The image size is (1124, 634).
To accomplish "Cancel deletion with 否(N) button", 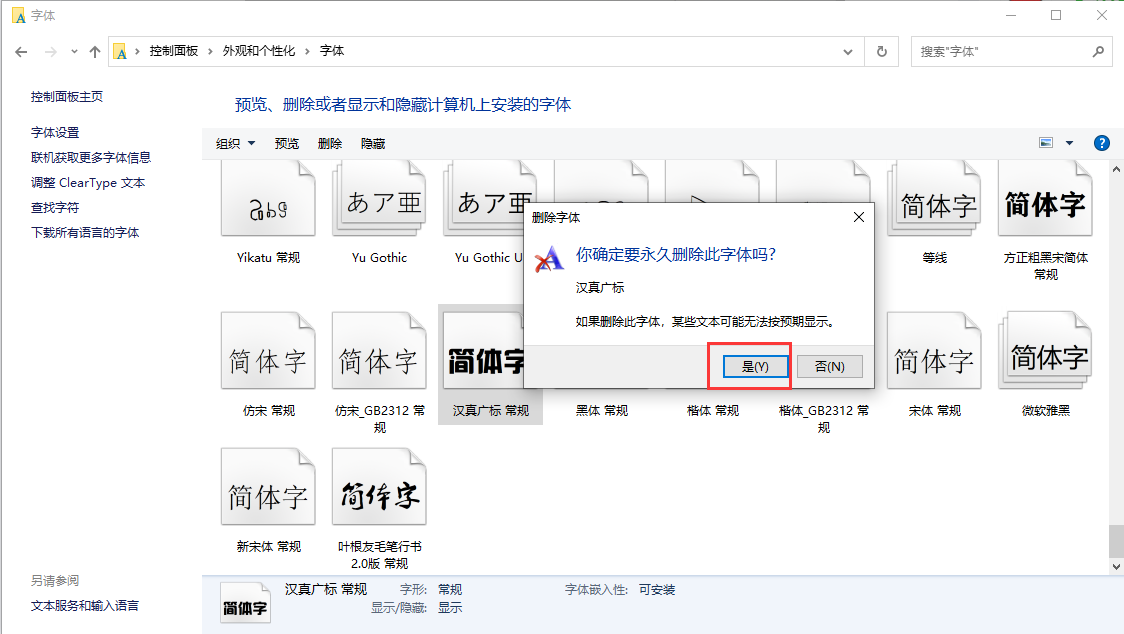I will pos(829,366).
